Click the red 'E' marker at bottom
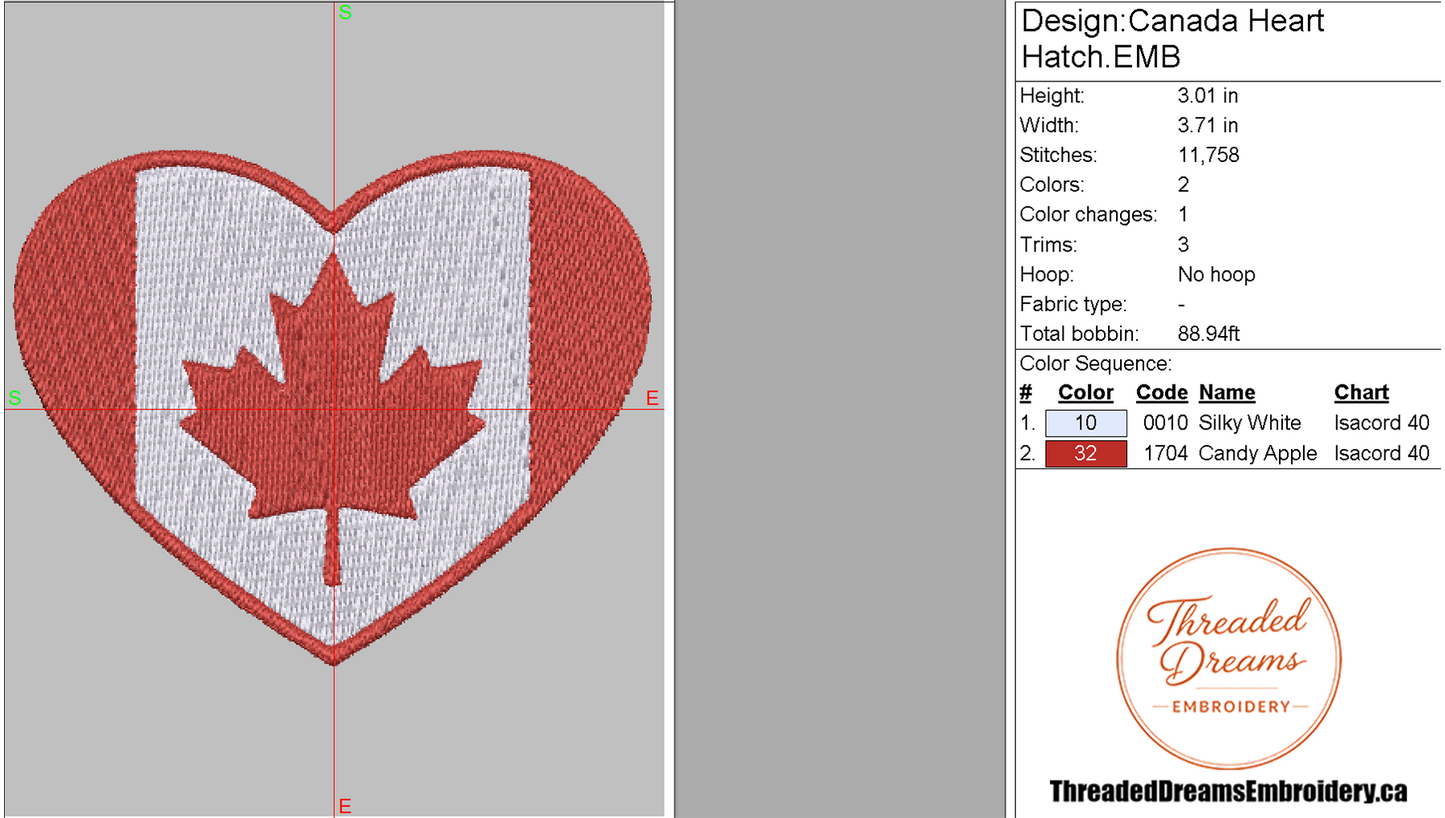The image size is (1445, 818). coord(345,806)
